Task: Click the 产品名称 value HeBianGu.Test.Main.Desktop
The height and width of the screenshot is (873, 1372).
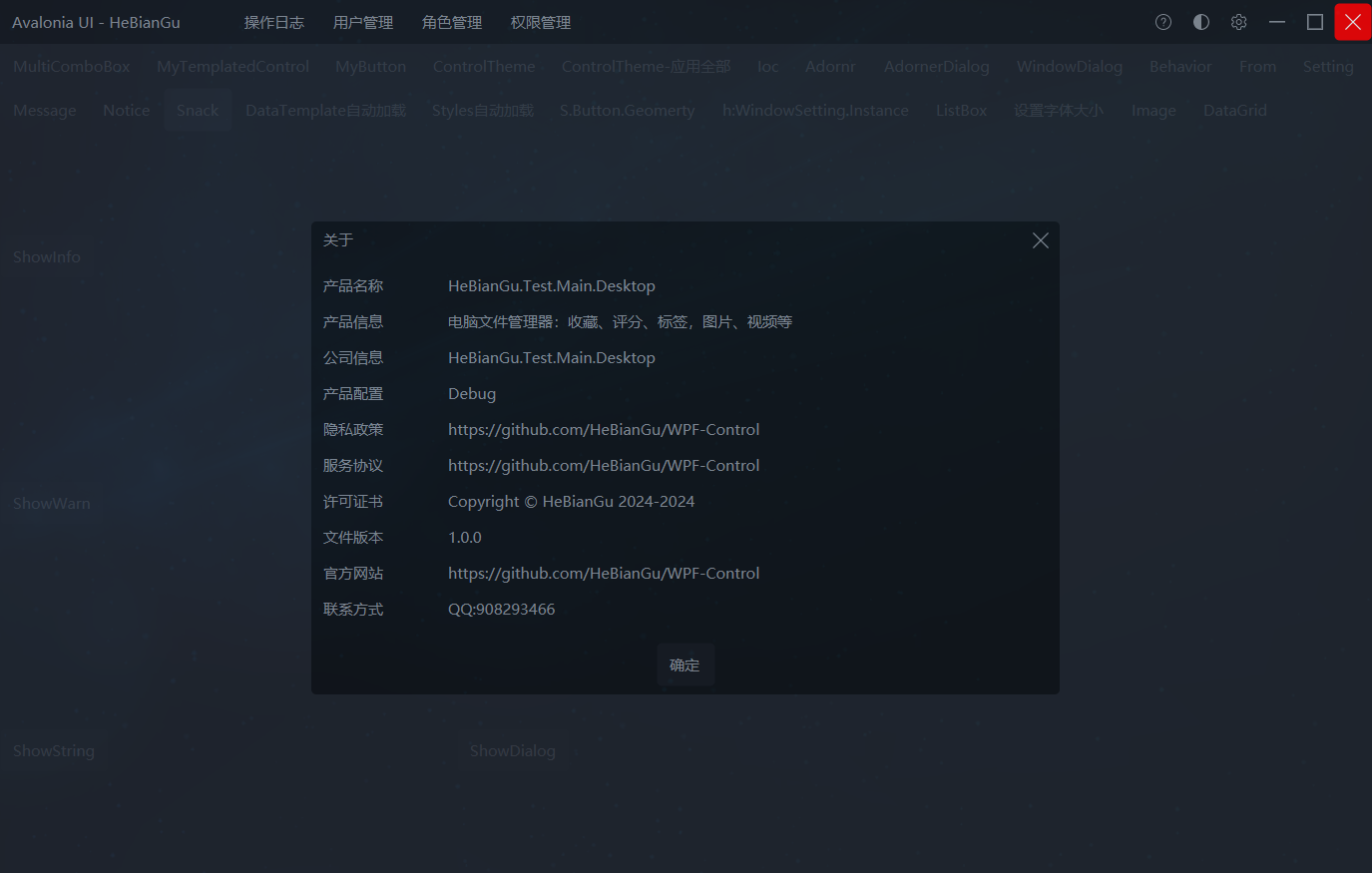Action: pyautogui.click(x=552, y=286)
